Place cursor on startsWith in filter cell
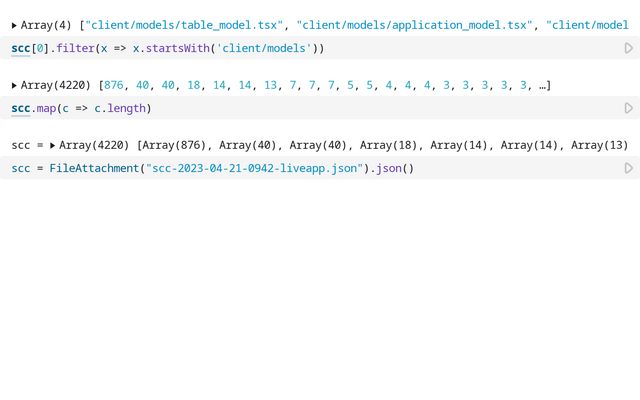The width and height of the screenshot is (640, 400). click(x=174, y=48)
